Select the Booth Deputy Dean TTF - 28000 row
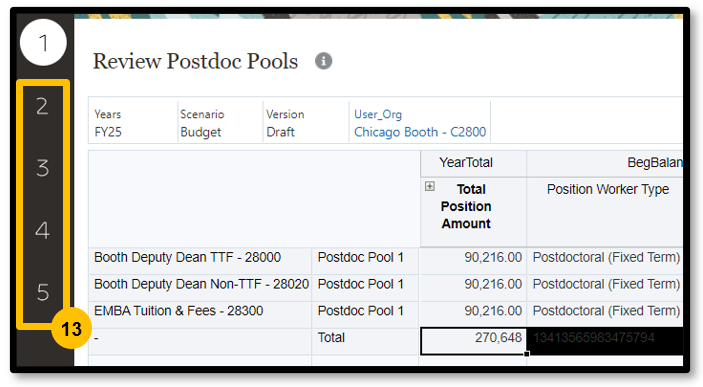Image resolution: width=703 pixels, height=387 pixels. click(200, 261)
